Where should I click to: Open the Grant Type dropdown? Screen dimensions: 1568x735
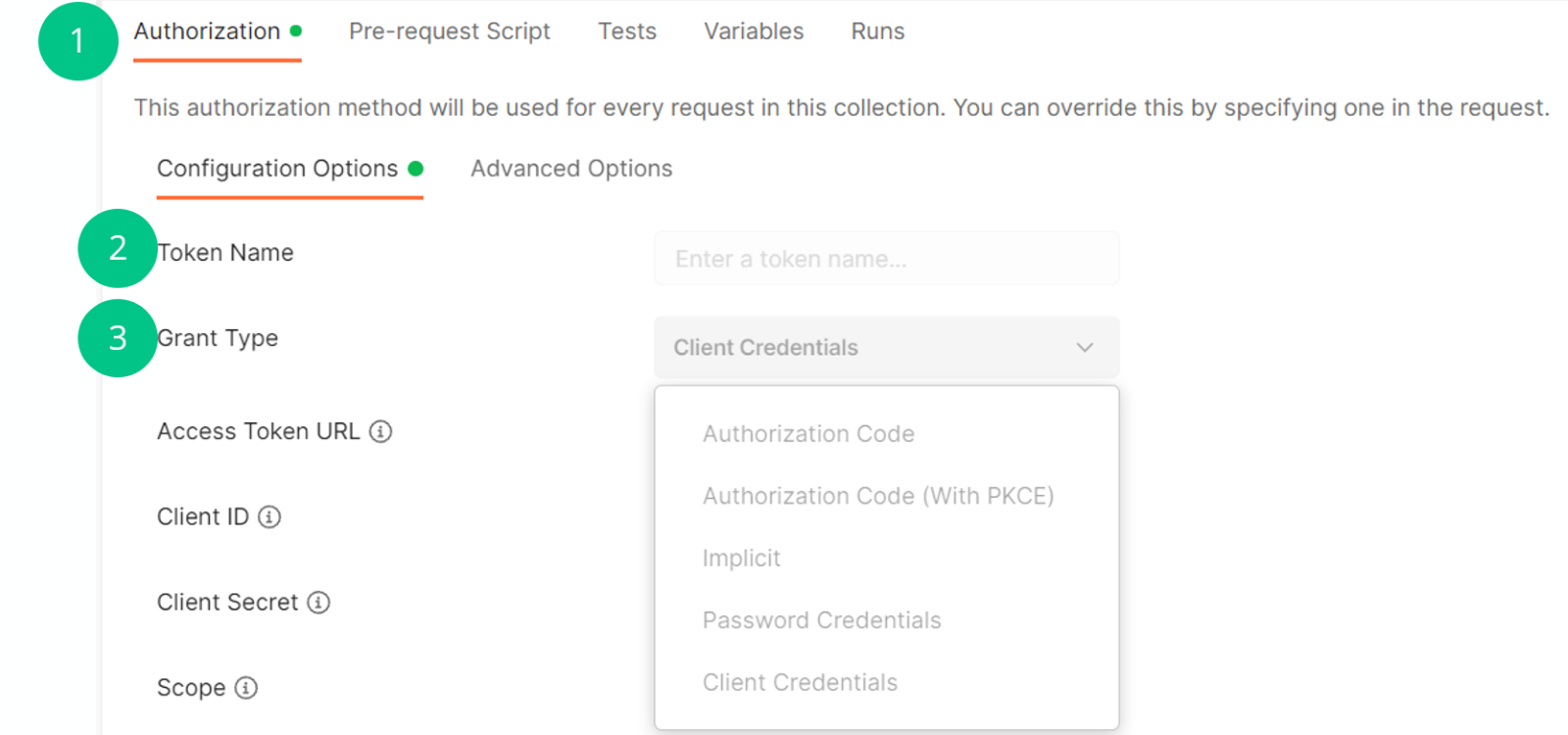tap(885, 348)
